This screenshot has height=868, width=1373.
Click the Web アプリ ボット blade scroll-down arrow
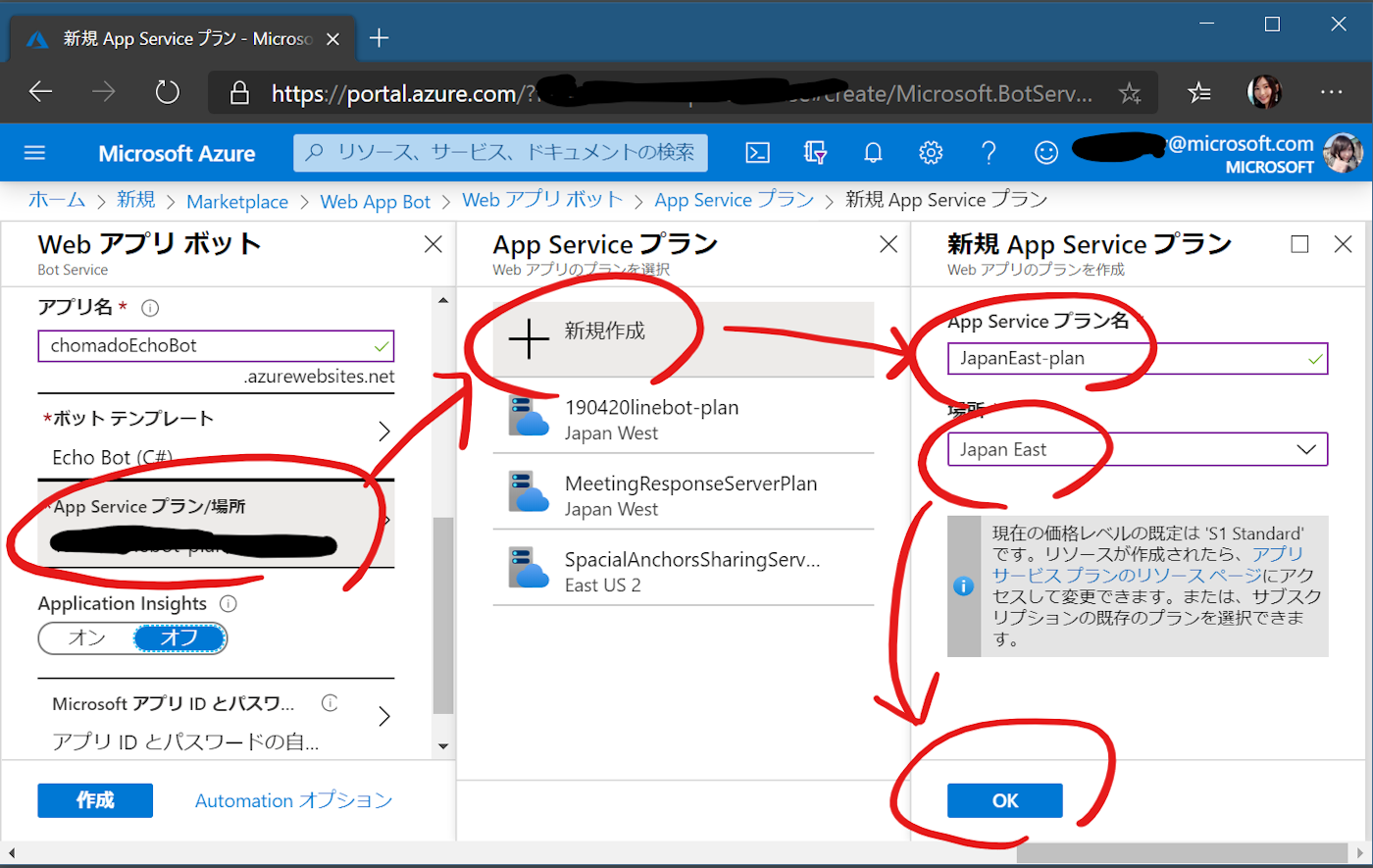coord(443,746)
